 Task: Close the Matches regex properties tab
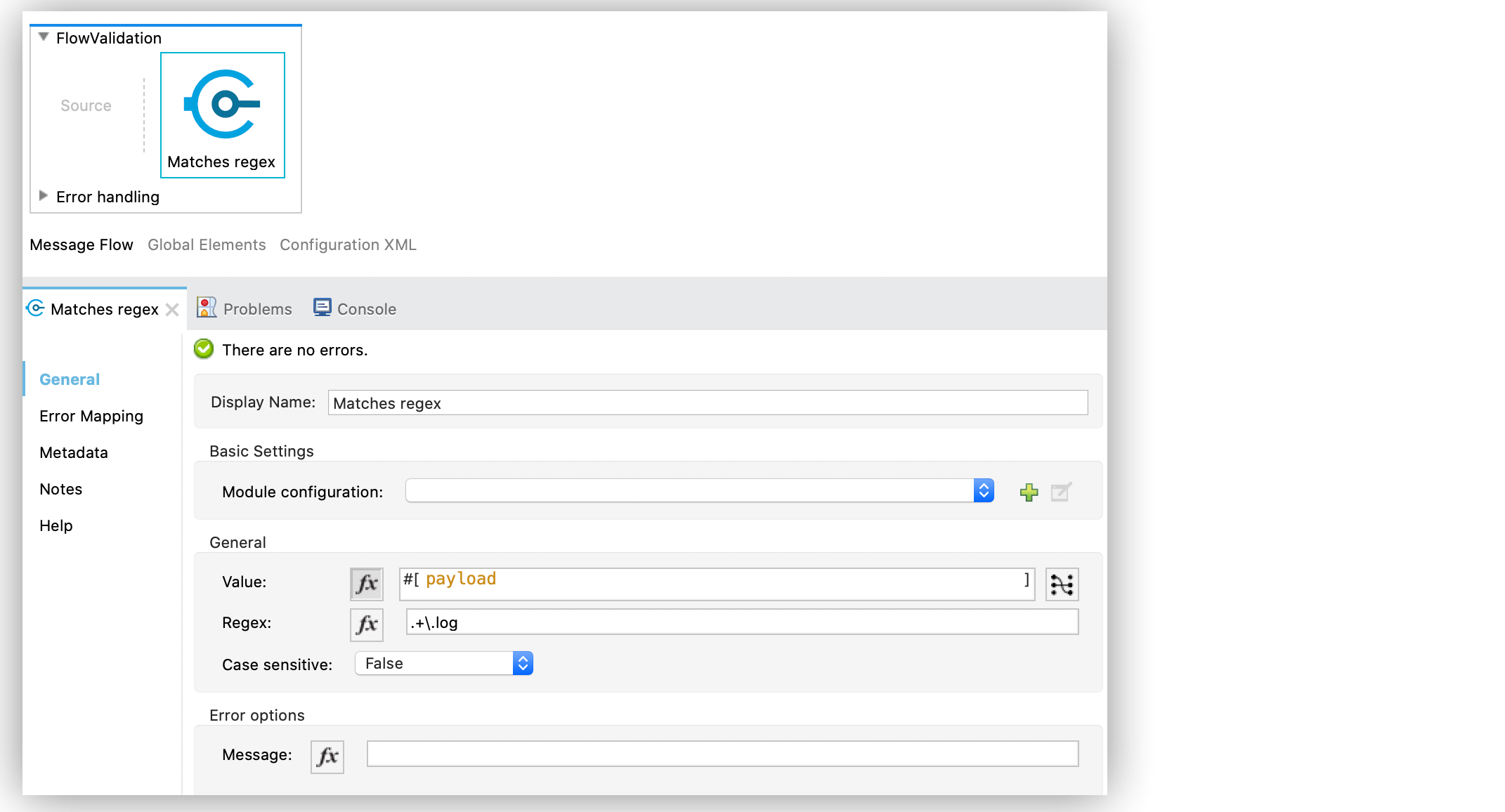coord(172,309)
